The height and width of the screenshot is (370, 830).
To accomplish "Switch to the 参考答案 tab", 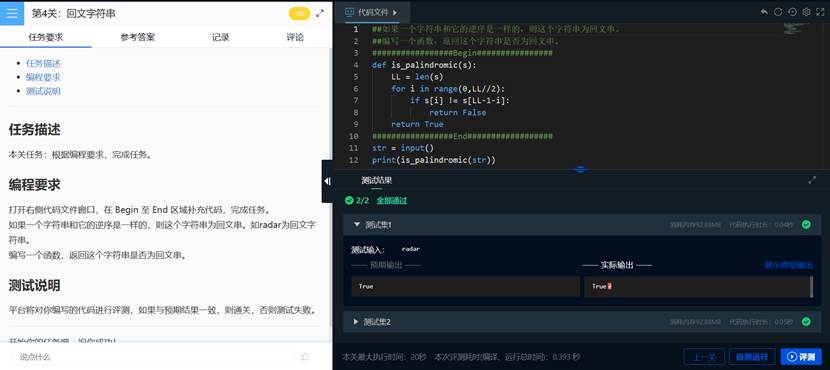I will point(138,37).
